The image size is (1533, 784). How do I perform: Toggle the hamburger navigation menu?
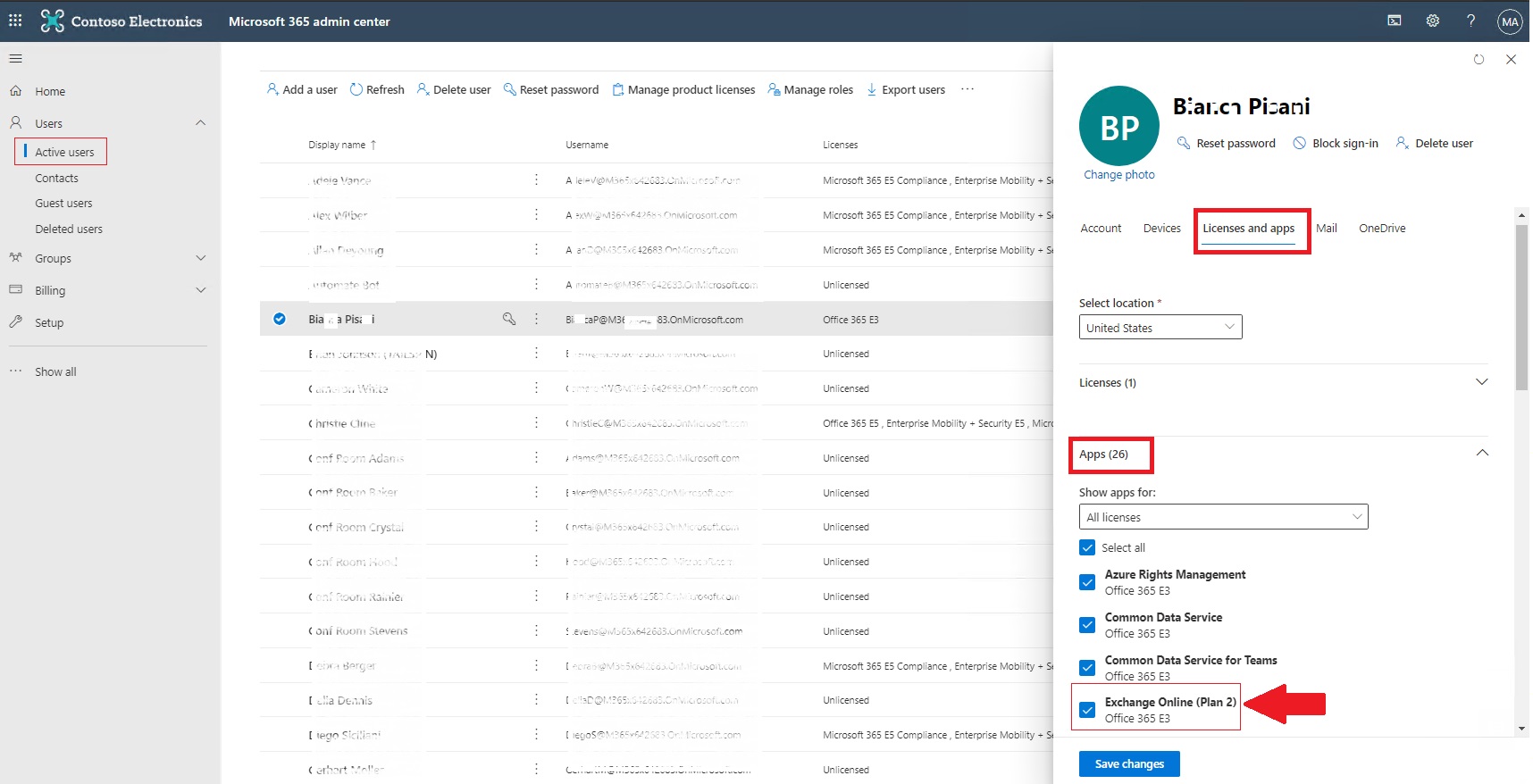pos(15,59)
